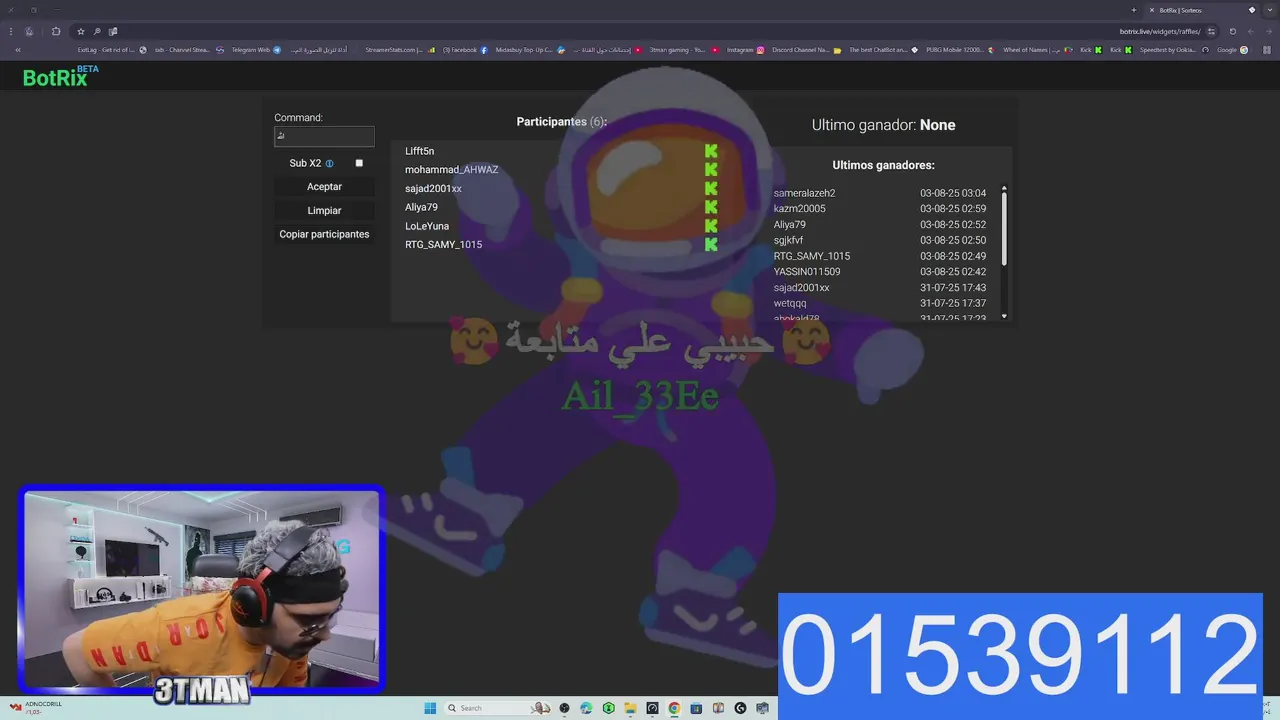
Task: Open Discord Channel bookmark
Action: point(807,50)
